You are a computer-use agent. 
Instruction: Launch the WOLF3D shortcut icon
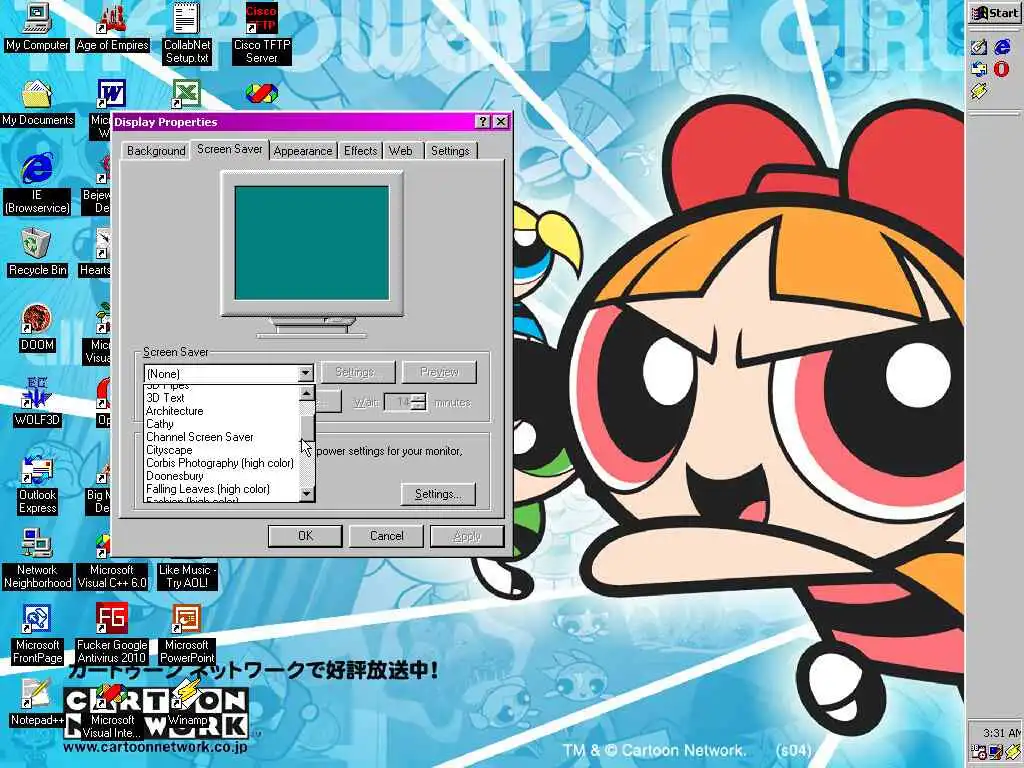tap(37, 404)
